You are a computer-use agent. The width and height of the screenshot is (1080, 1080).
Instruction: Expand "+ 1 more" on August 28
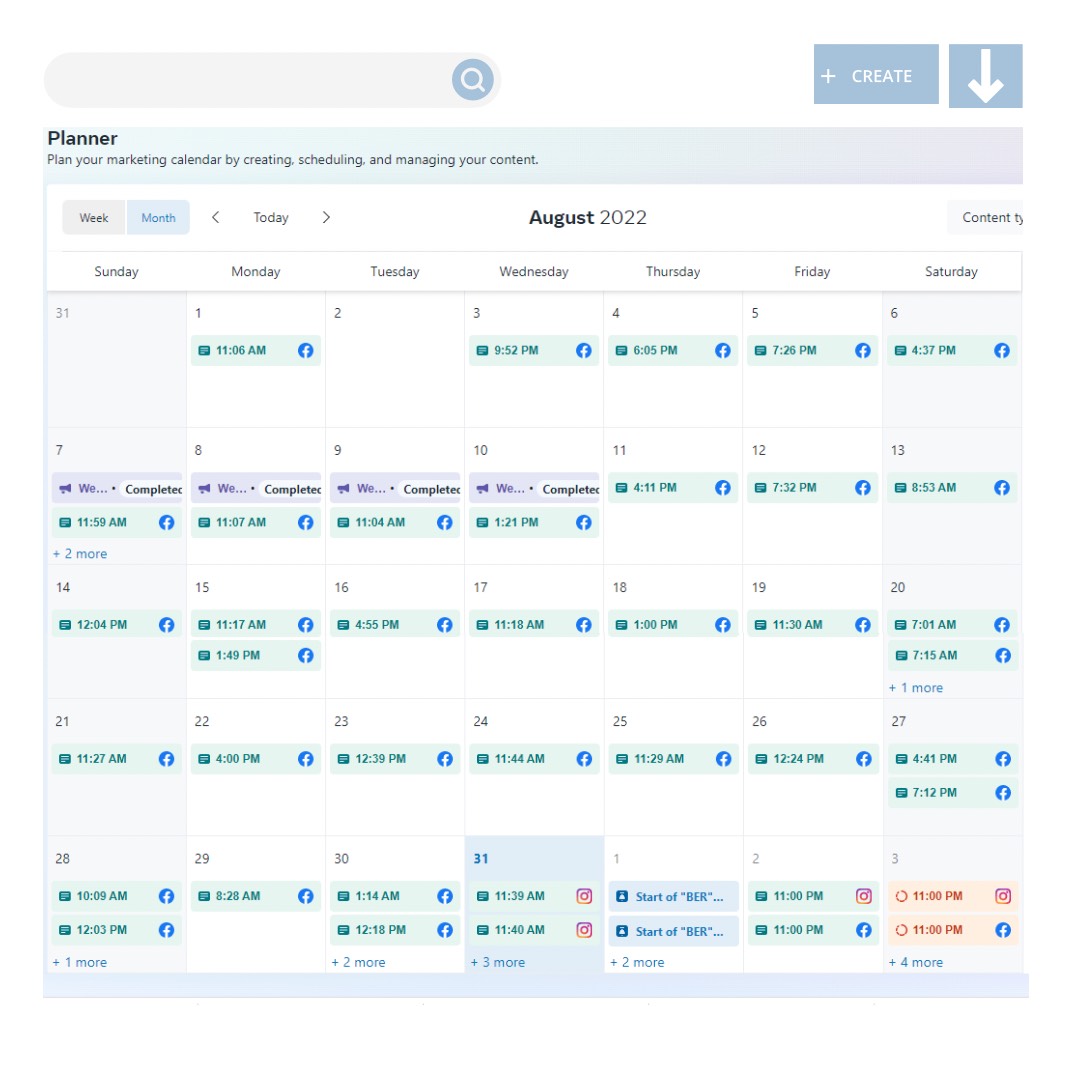[x=80, y=962]
